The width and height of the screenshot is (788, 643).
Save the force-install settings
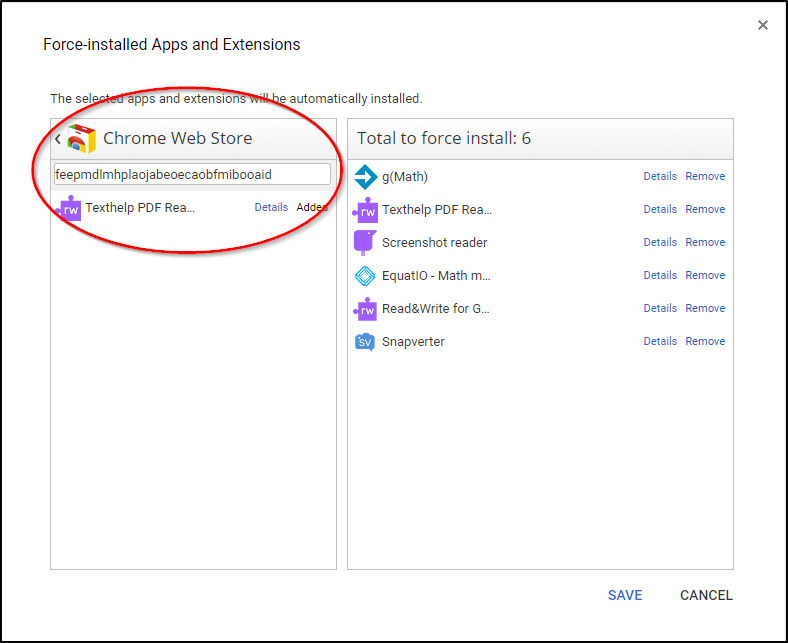click(625, 595)
